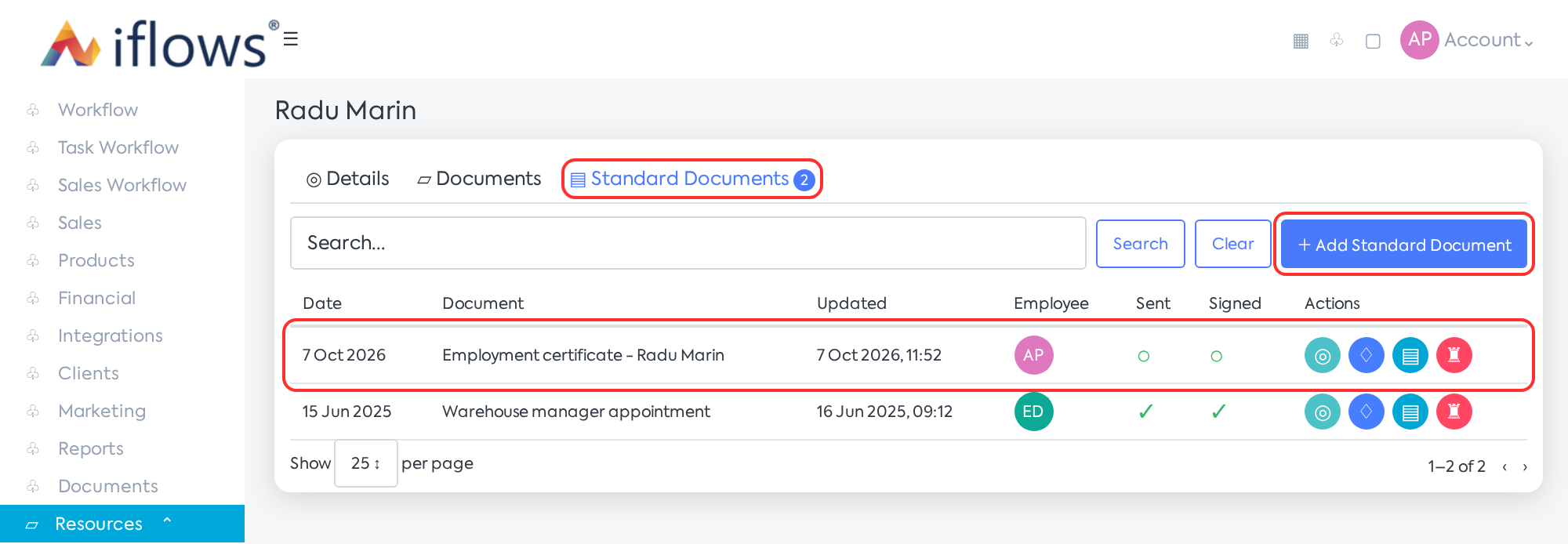This screenshot has width=1568, height=544.
Task: Go to previous page arrow
Action: 1504,467
